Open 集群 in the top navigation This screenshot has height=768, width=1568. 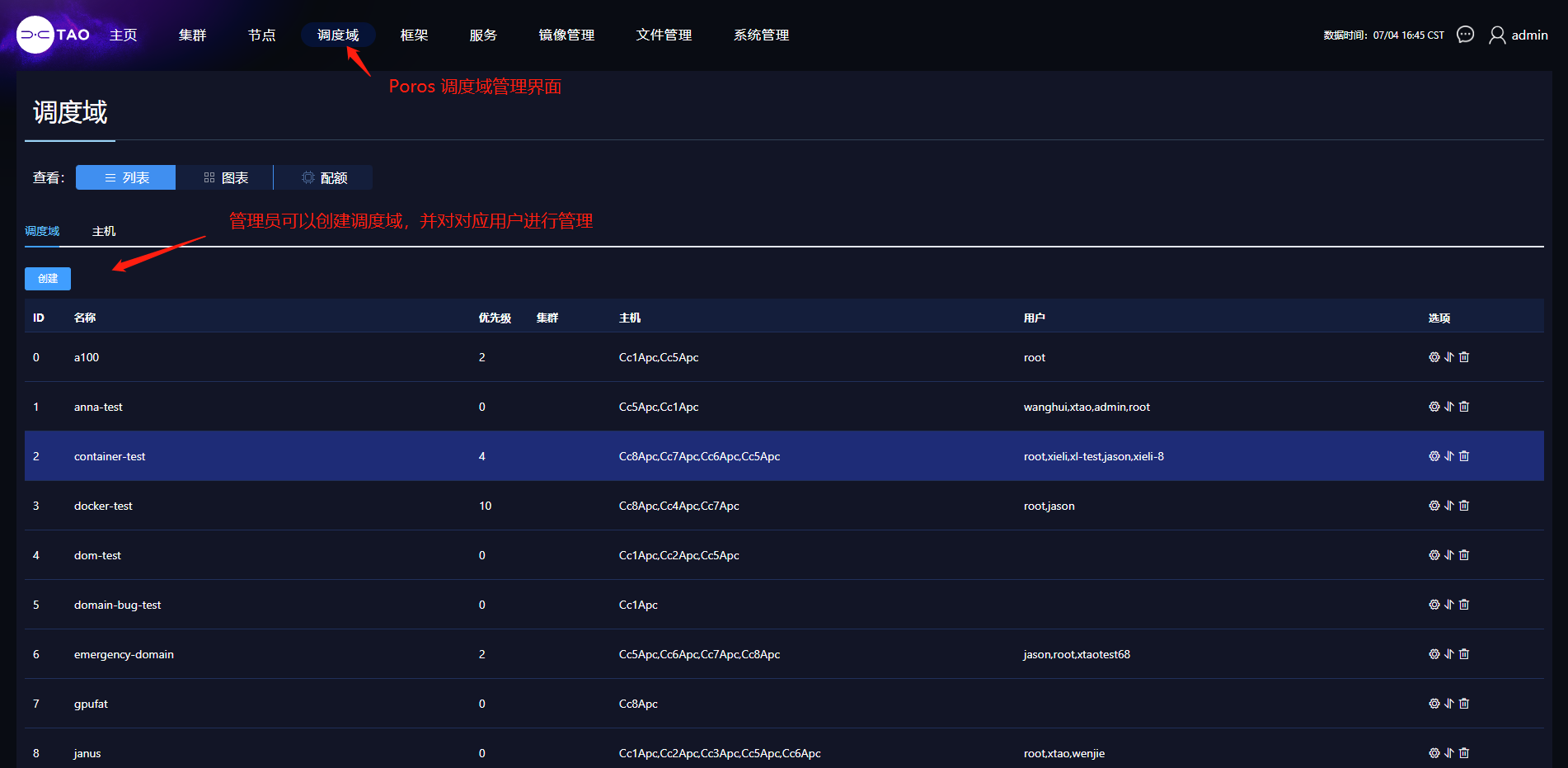click(x=192, y=35)
